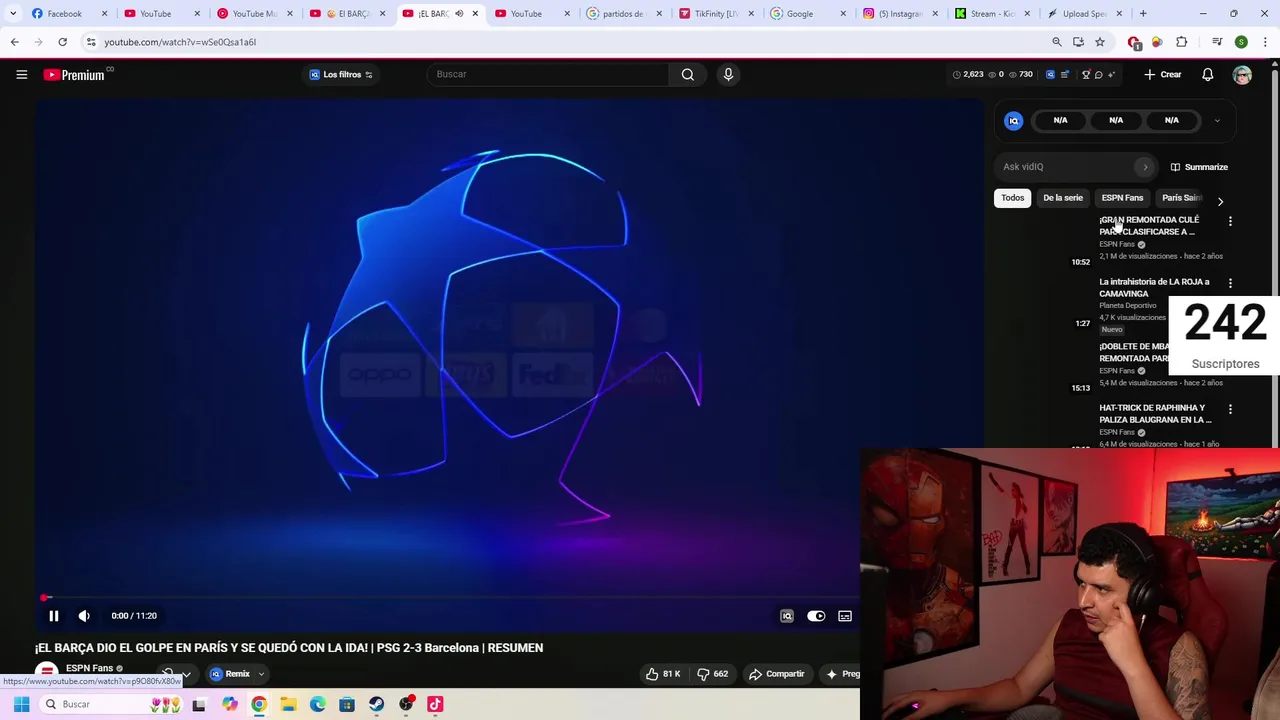Open Steam from the taskbar
The height and width of the screenshot is (720, 1280).
[x=376, y=704]
